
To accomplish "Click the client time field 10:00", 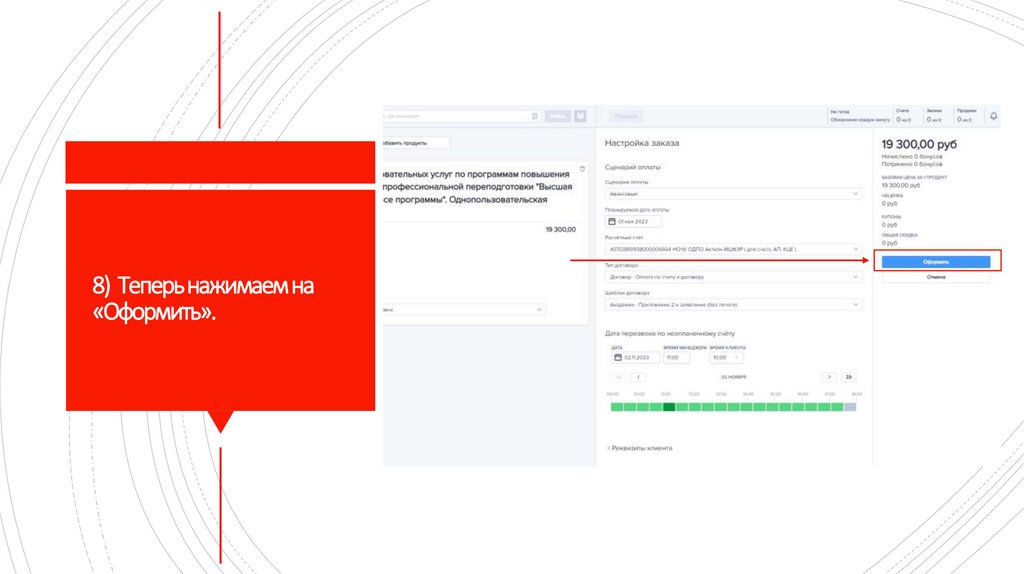I will [x=726, y=357].
